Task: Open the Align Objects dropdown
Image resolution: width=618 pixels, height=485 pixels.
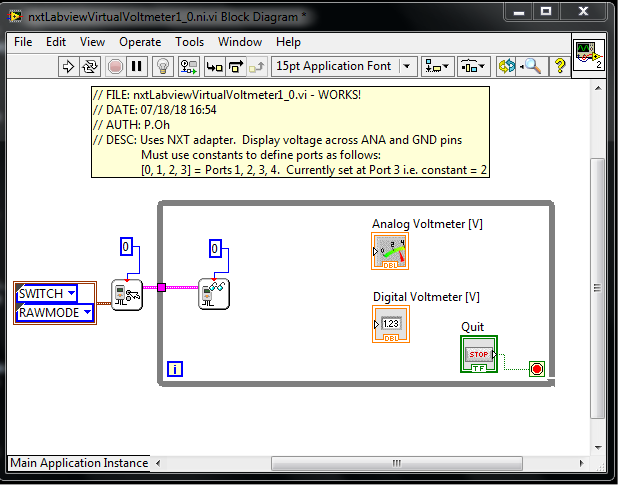Action: pos(437,66)
